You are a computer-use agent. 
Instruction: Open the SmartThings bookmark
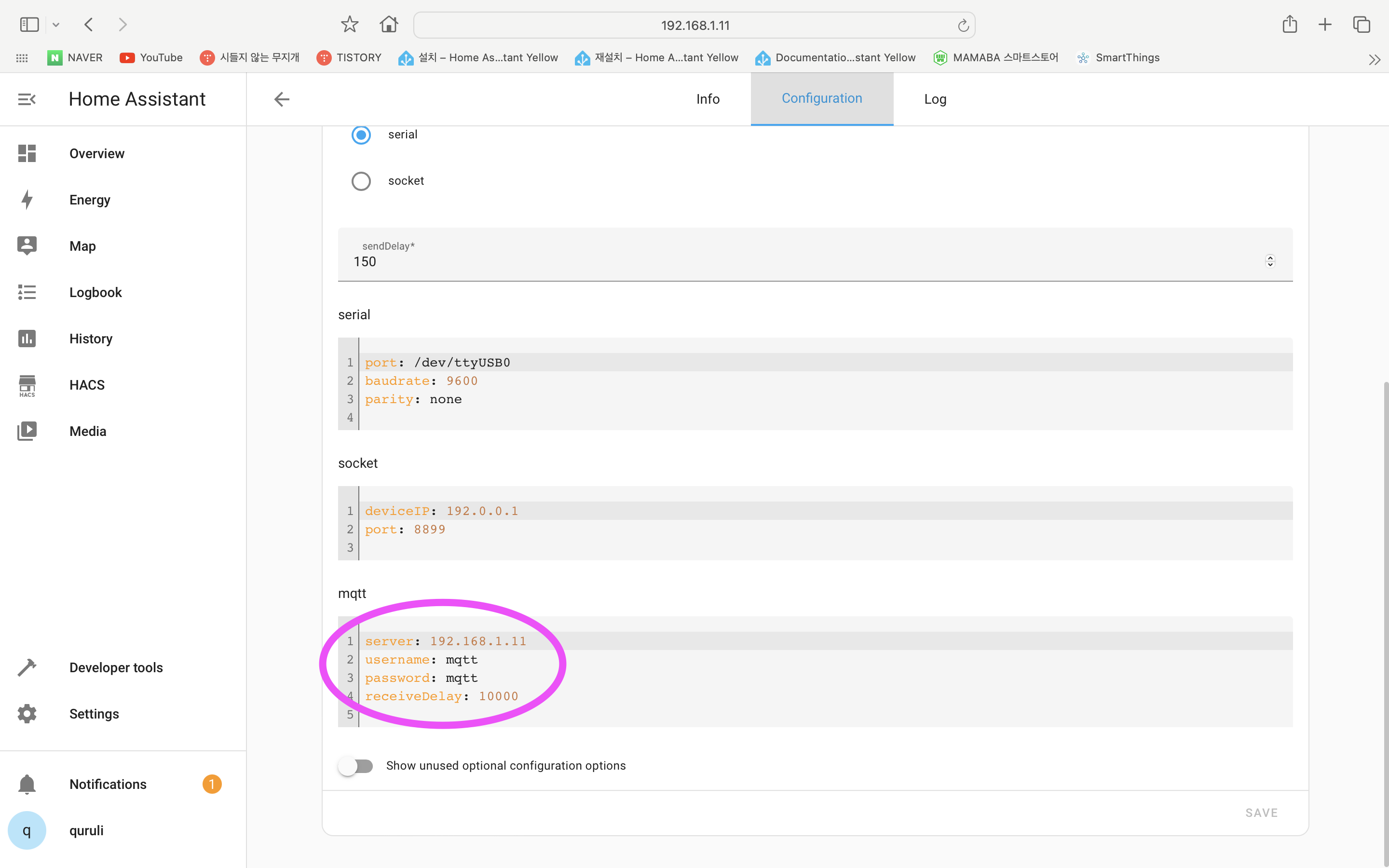point(1117,57)
